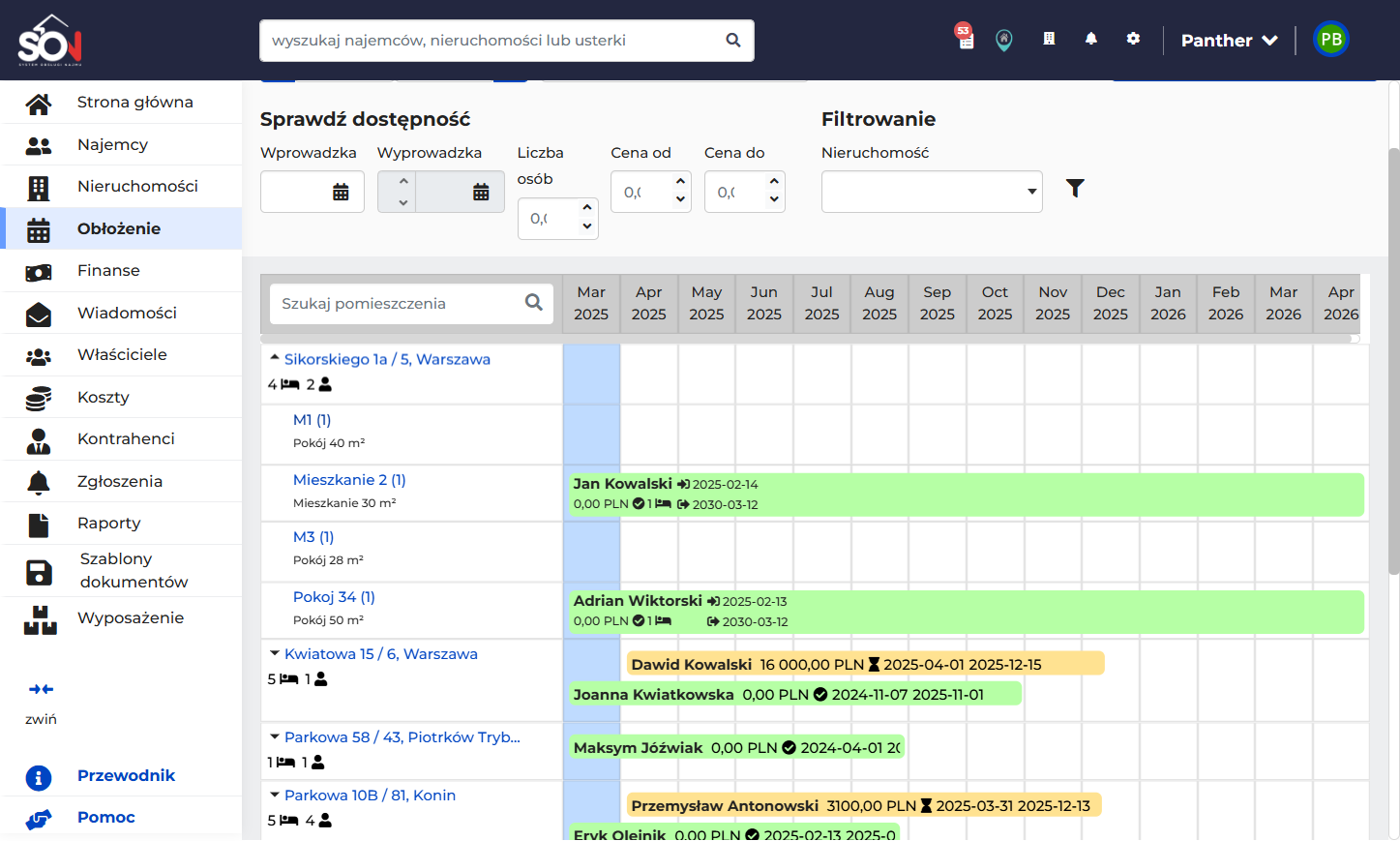Click the room search magnifier icon
This screenshot has width=1400, height=841.
pos(534,303)
